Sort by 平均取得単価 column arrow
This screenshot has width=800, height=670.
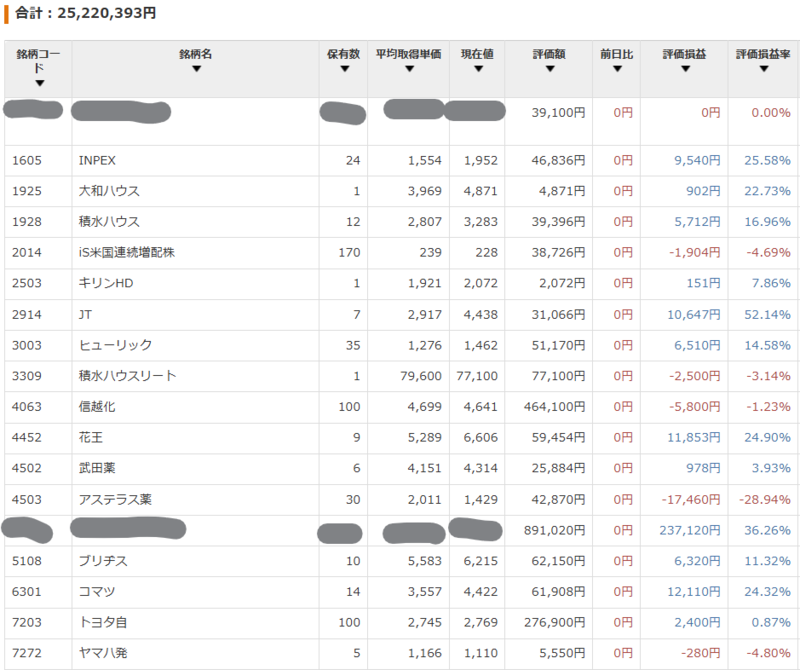click(x=409, y=69)
